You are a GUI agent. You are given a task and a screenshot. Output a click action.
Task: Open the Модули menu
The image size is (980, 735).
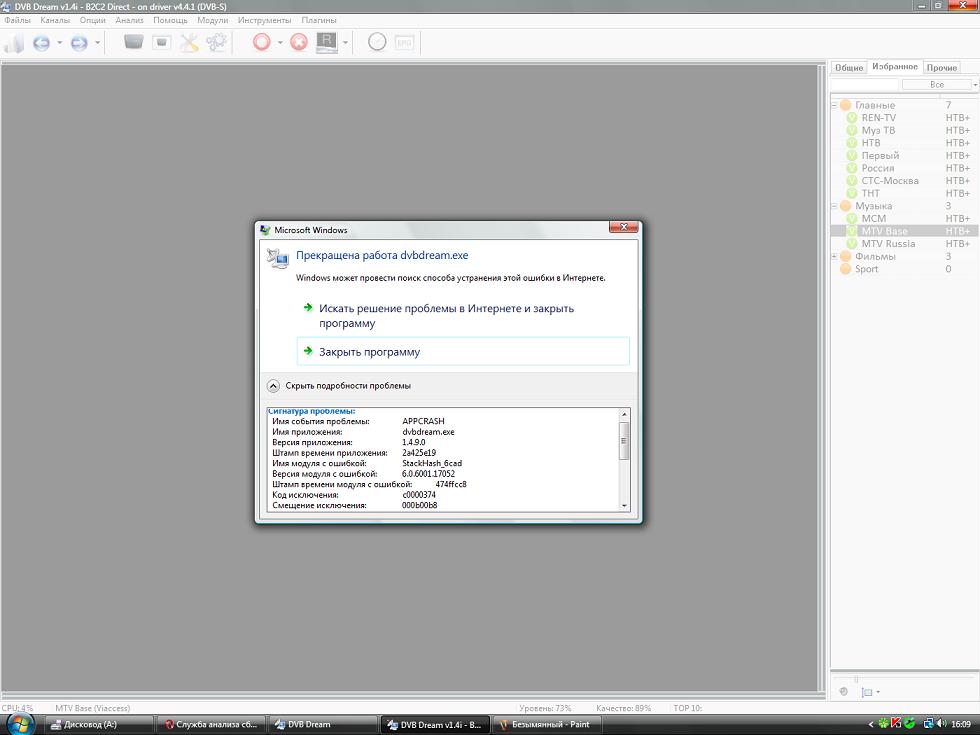(212, 20)
